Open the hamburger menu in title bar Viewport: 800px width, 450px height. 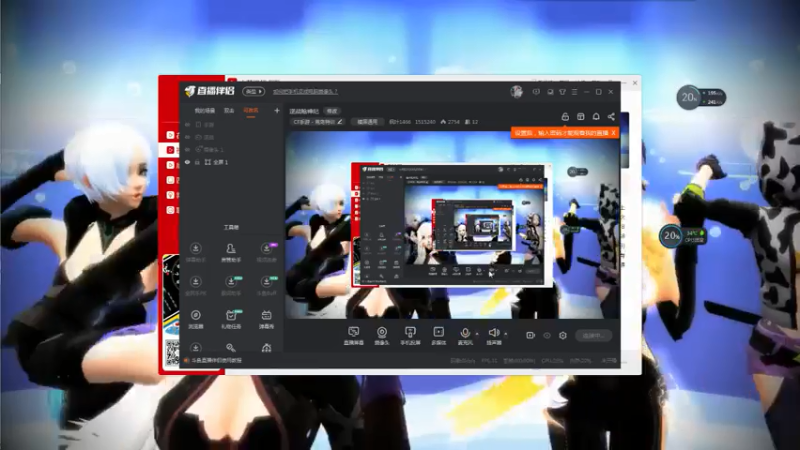574,92
